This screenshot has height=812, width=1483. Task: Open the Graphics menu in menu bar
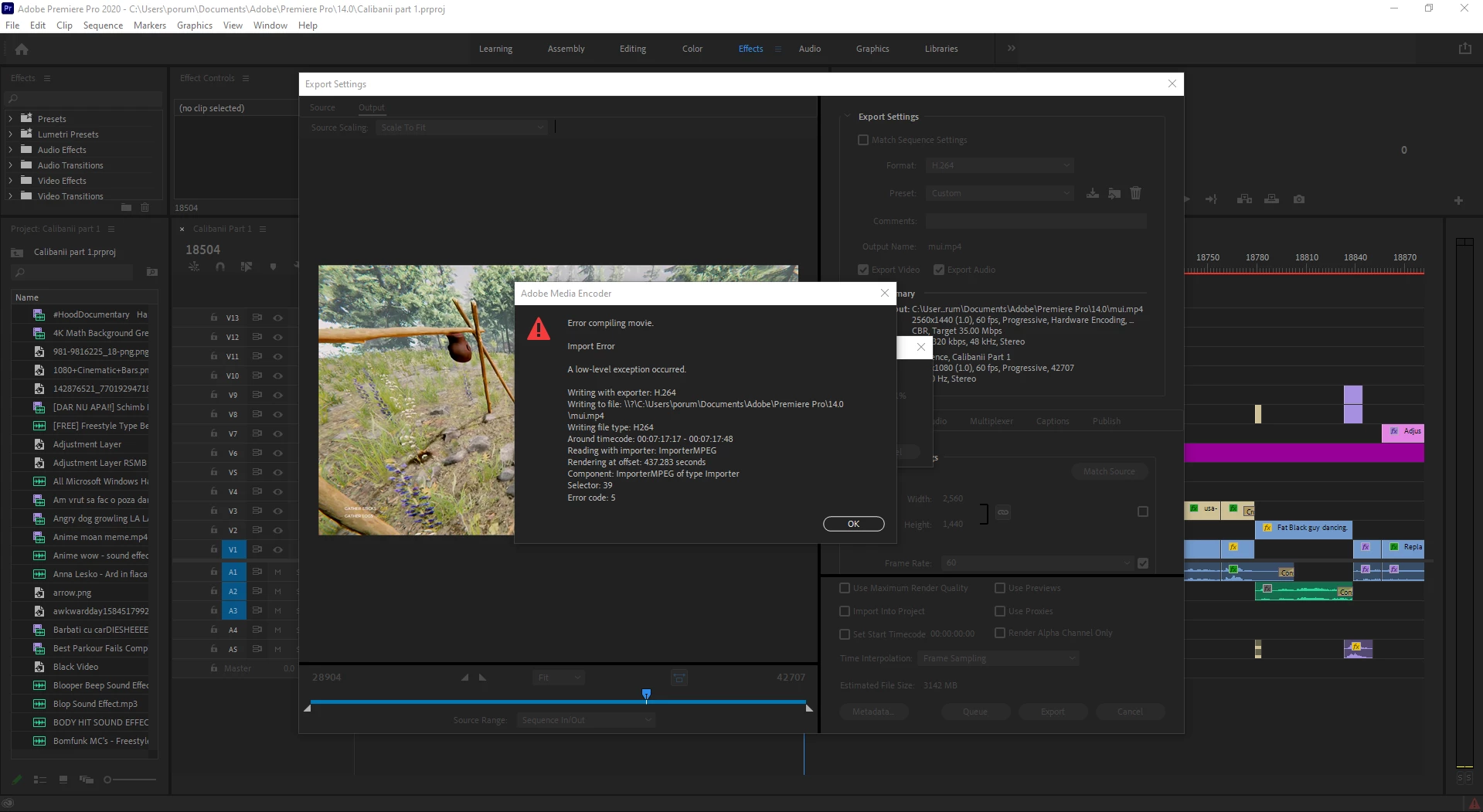pyautogui.click(x=195, y=25)
